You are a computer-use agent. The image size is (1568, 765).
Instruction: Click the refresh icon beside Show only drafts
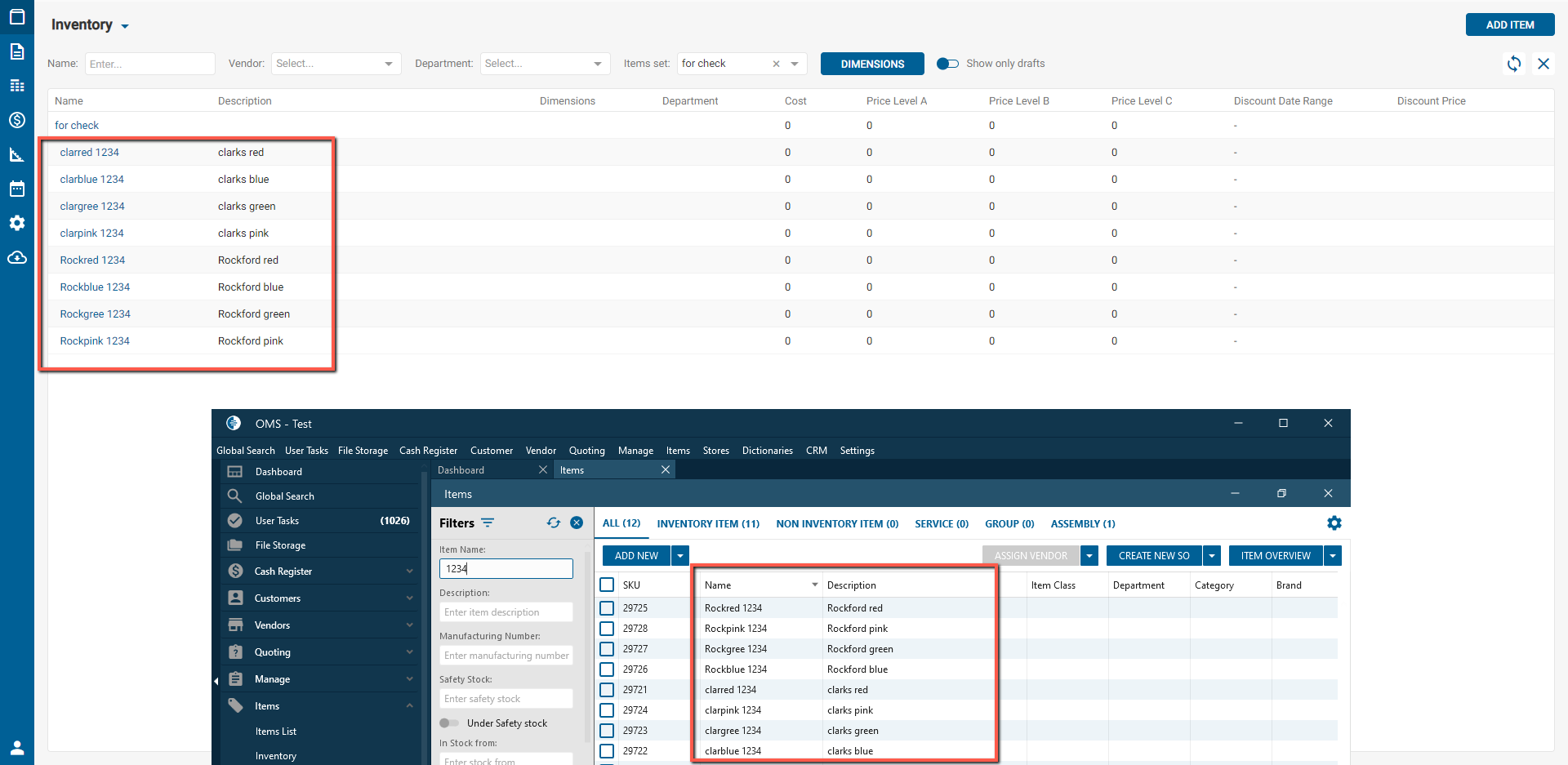point(1513,64)
